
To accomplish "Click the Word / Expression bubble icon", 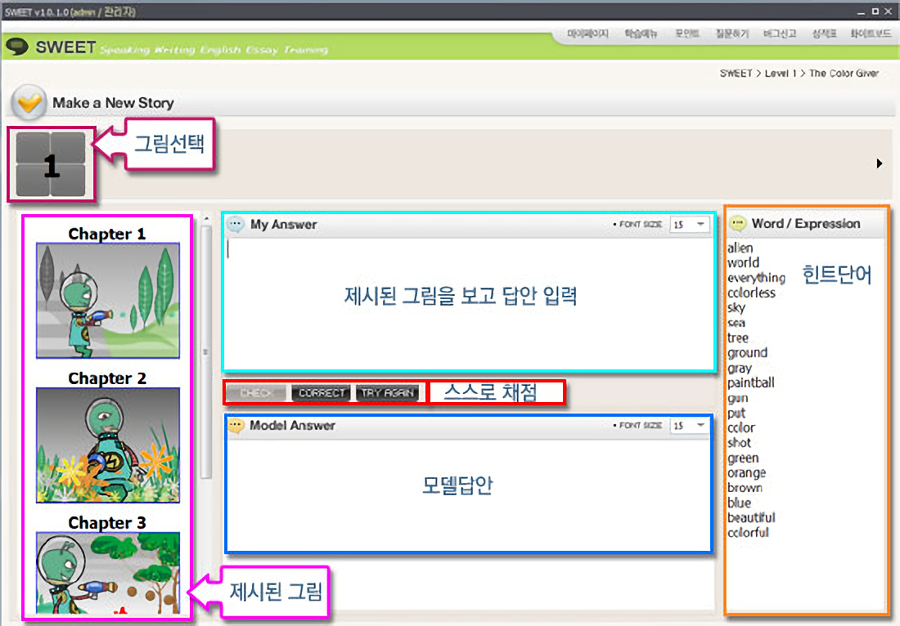I will click(738, 224).
